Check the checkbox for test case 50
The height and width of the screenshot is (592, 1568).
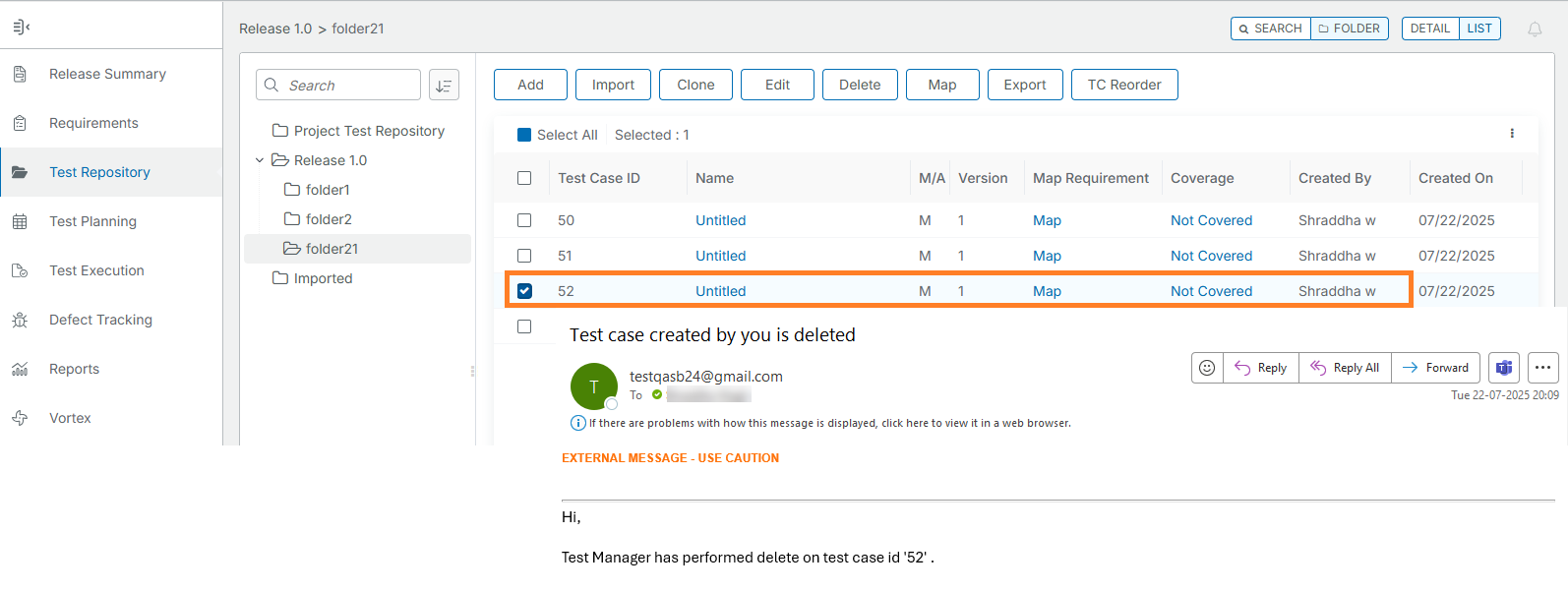coord(524,220)
